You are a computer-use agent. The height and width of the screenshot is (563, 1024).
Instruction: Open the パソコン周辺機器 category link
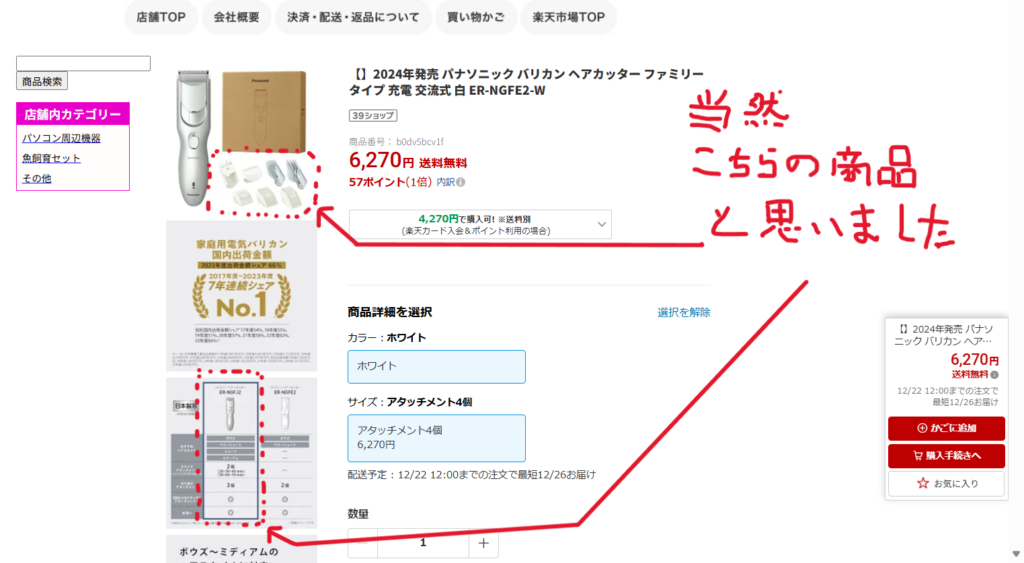point(61,138)
